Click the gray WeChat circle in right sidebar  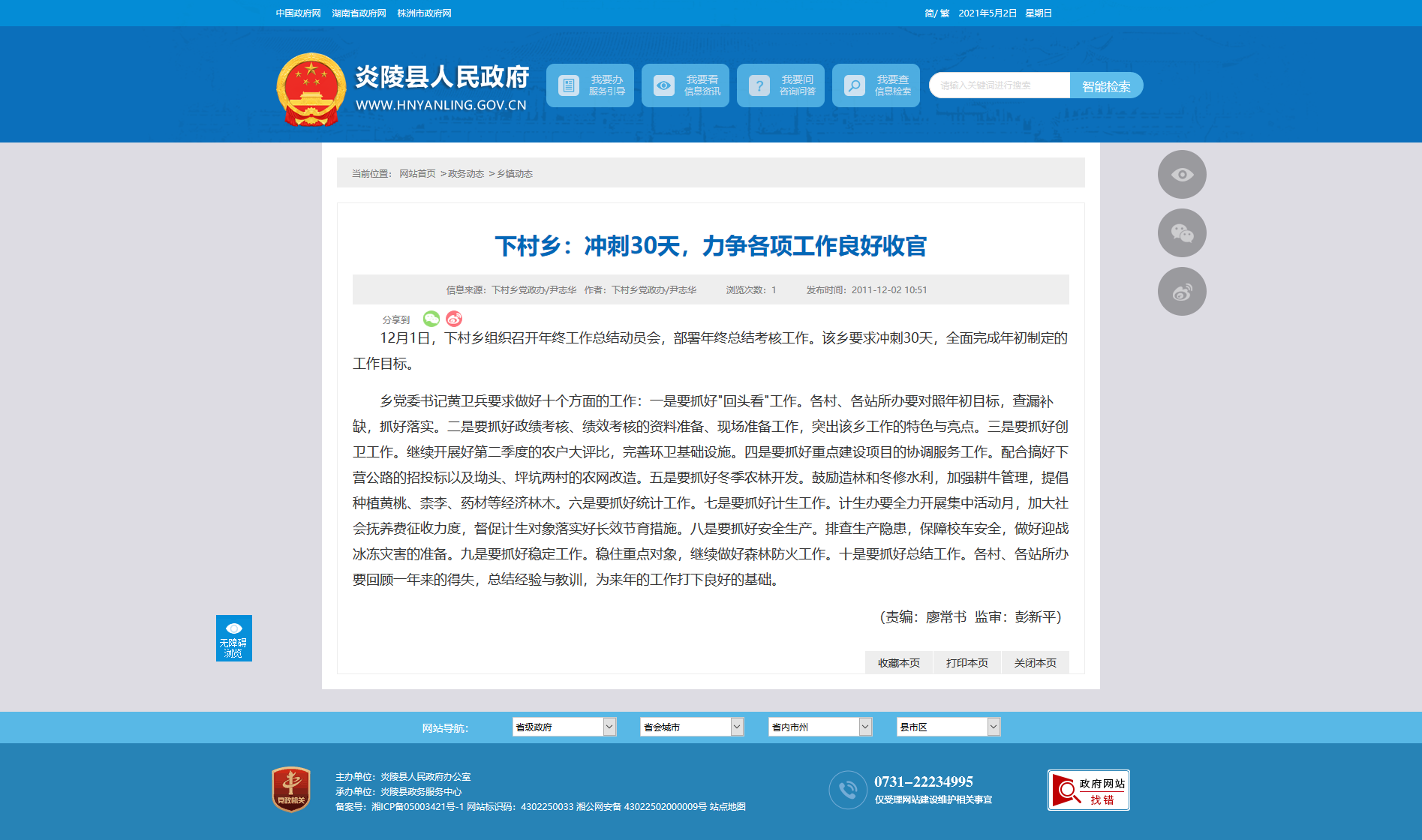1182,233
